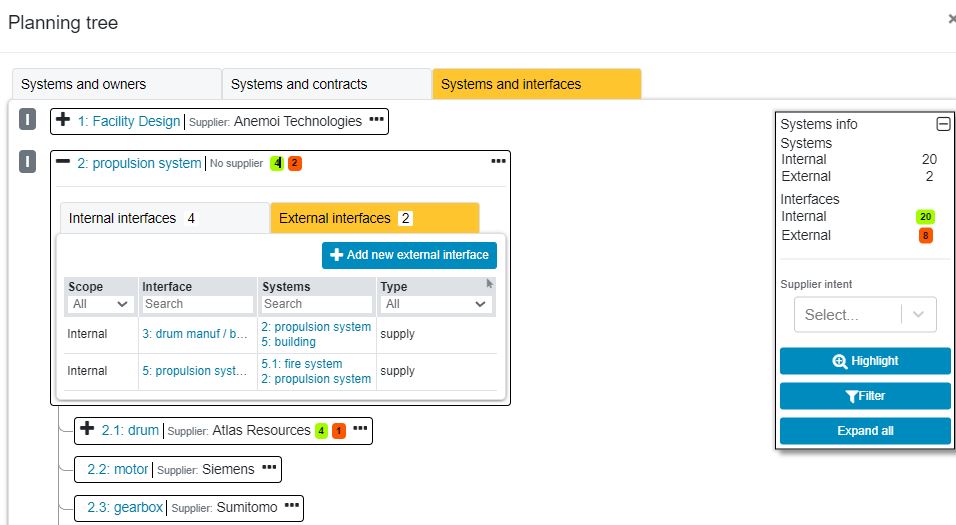Screen dimensions: 956x525
Task: Click the Filter button
Action: pos(865,396)
